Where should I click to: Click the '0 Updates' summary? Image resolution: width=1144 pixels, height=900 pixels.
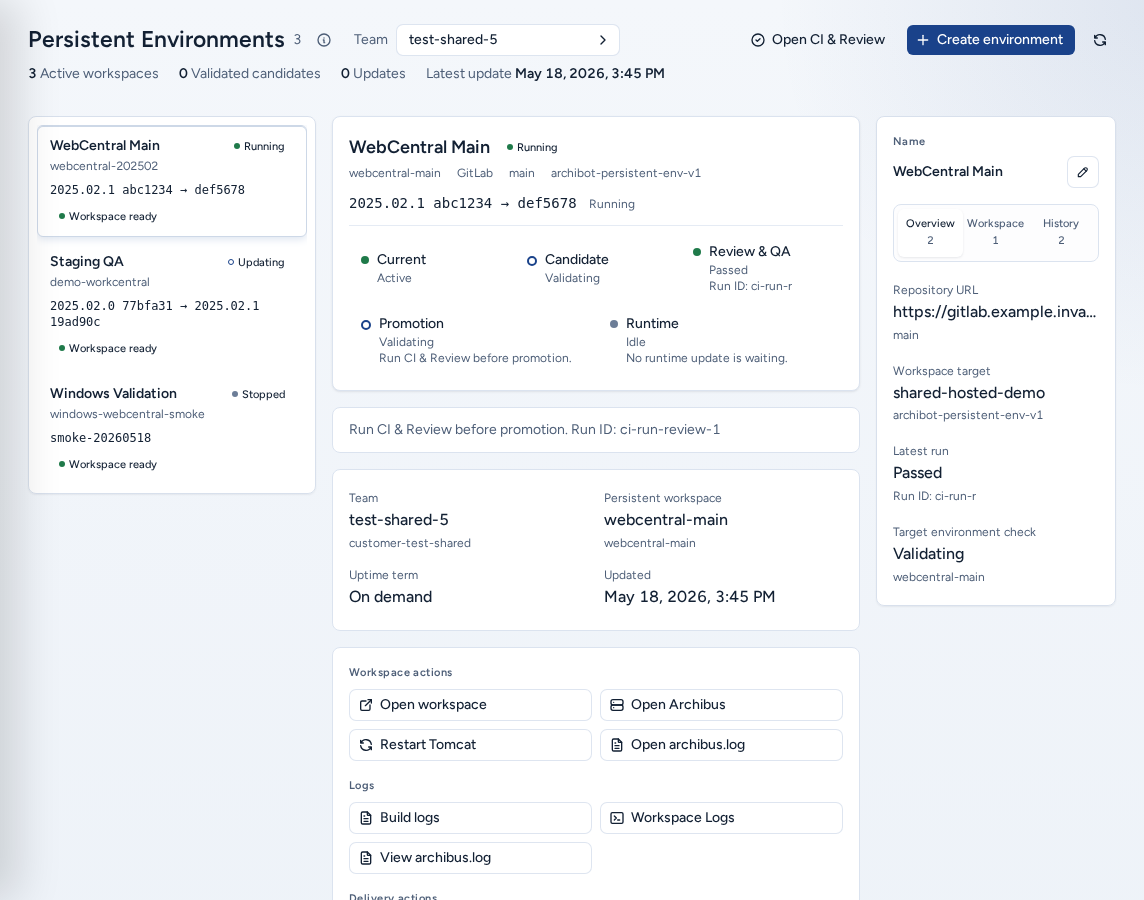point(373,74)
